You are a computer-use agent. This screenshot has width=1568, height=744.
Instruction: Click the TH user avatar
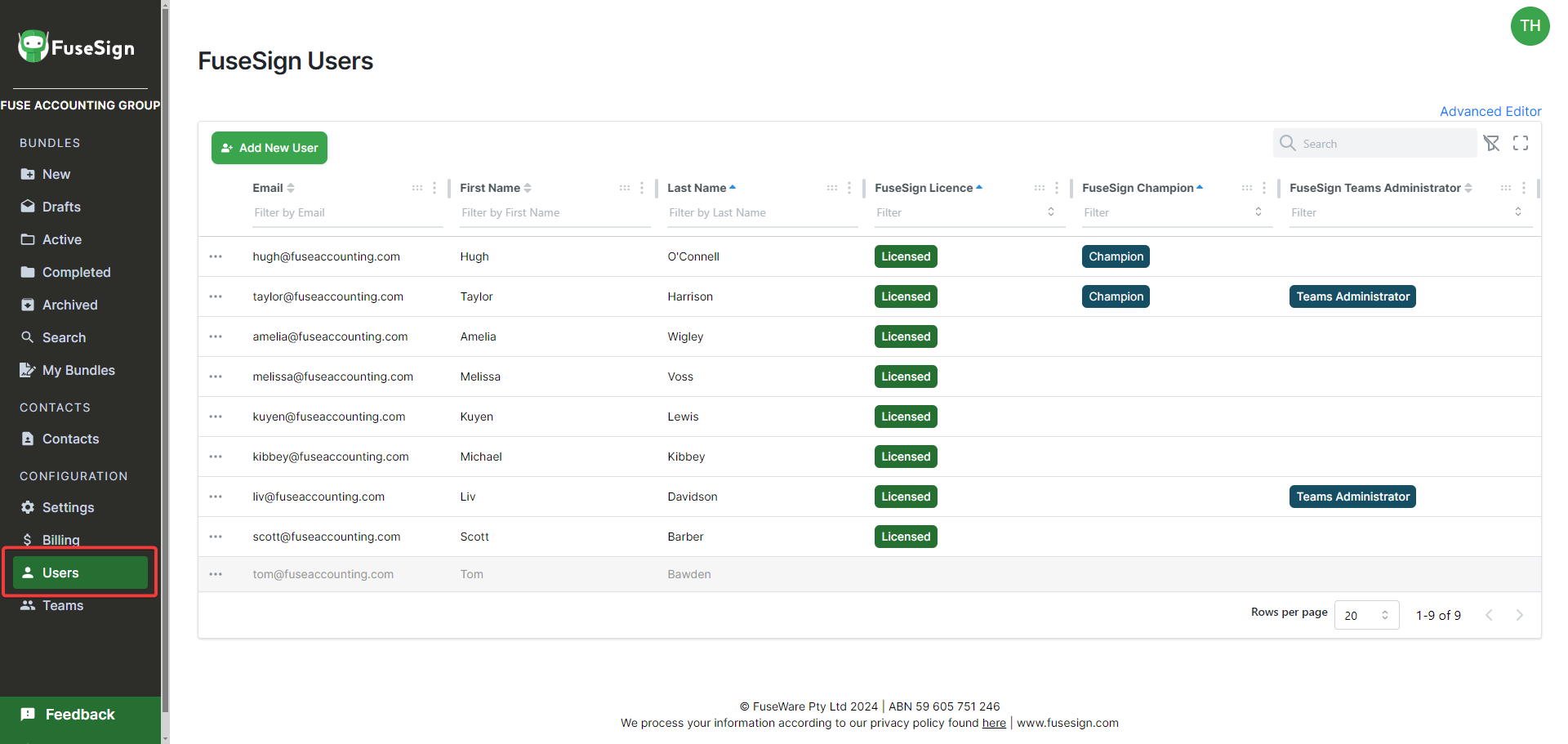pos(1530,26)
